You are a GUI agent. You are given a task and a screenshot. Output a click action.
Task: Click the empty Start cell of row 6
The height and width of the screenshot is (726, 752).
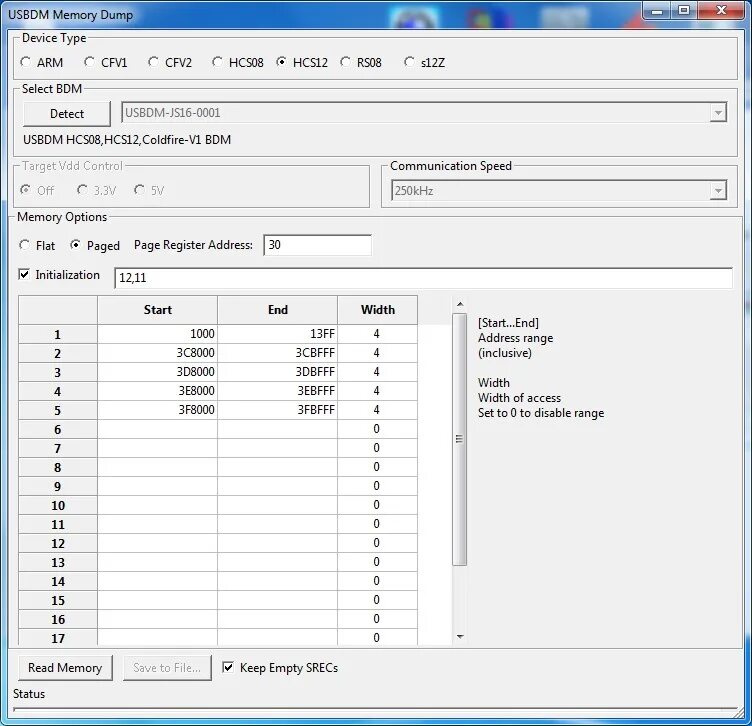pos(157,429)
